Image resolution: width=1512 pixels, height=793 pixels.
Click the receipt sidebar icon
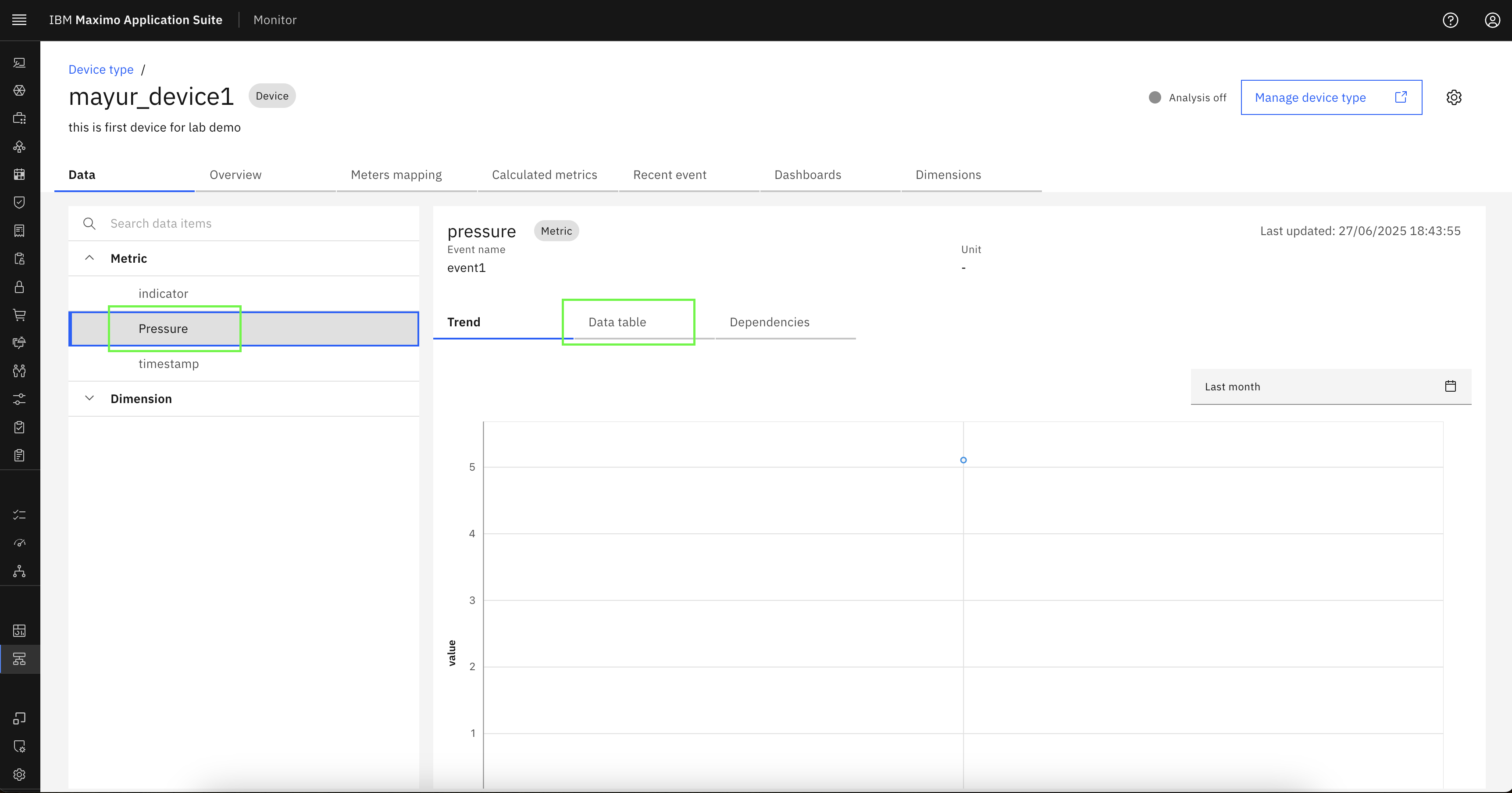coord(19,231)
